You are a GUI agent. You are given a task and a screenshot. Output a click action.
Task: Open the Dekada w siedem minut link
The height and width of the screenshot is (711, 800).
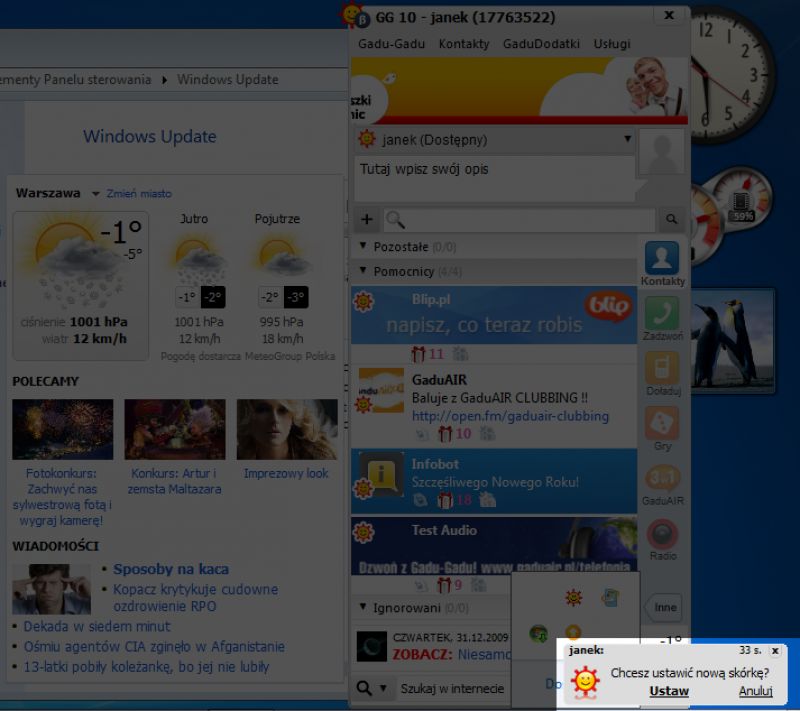coord(97,626)
